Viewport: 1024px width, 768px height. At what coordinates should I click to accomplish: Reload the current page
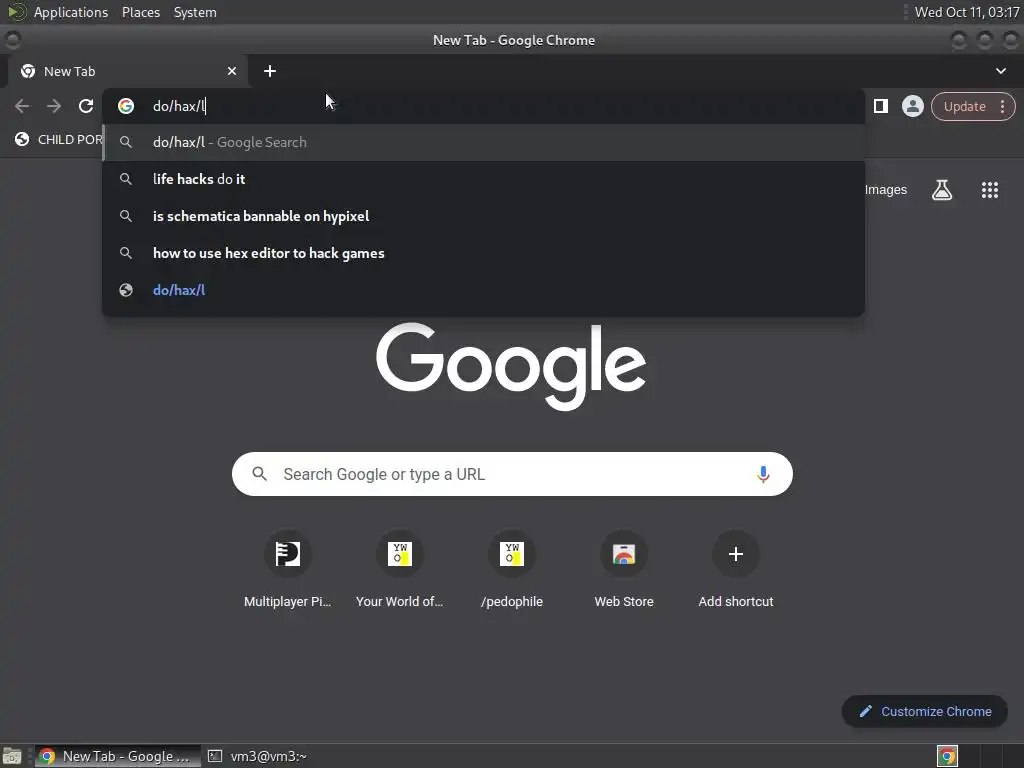(86, 106)
